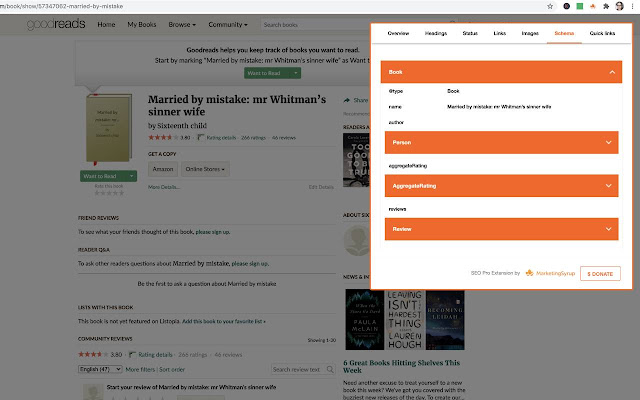Screen dimensions: 640x400
Task: Open shelf dropdown beside the banner Want to Read
Action: (x=296, y=73)
